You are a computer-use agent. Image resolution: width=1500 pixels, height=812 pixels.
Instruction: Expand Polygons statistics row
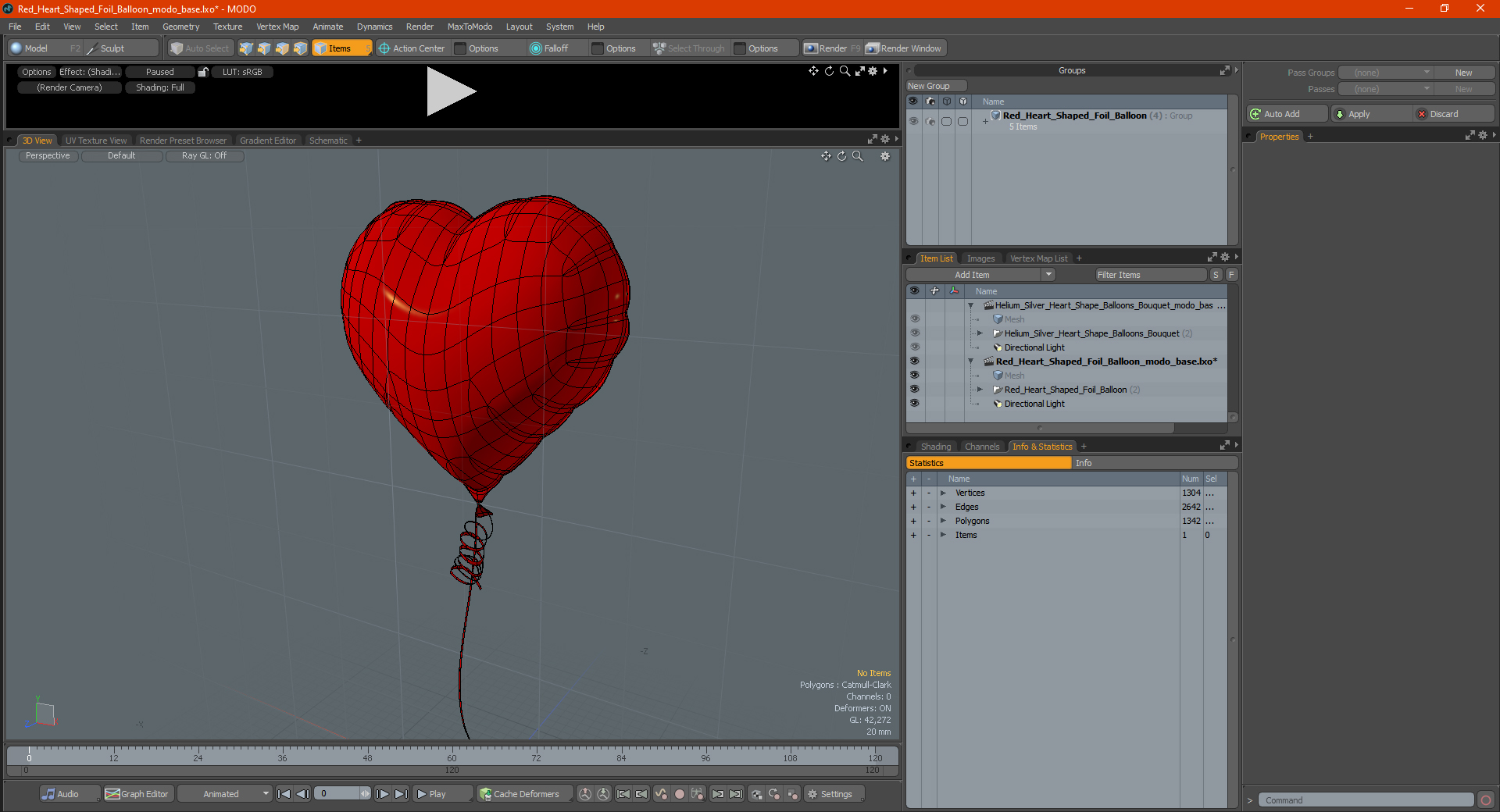click(944, 521)
